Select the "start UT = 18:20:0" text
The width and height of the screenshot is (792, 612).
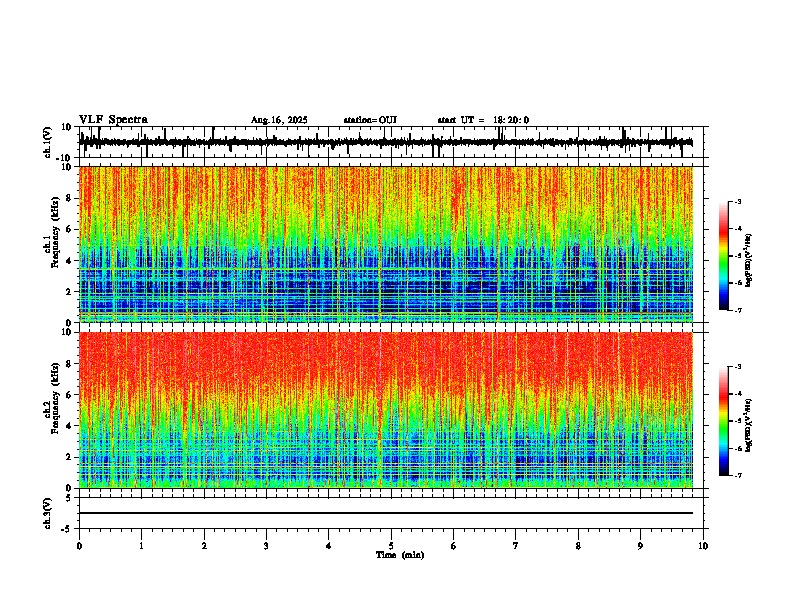[483, 120]
